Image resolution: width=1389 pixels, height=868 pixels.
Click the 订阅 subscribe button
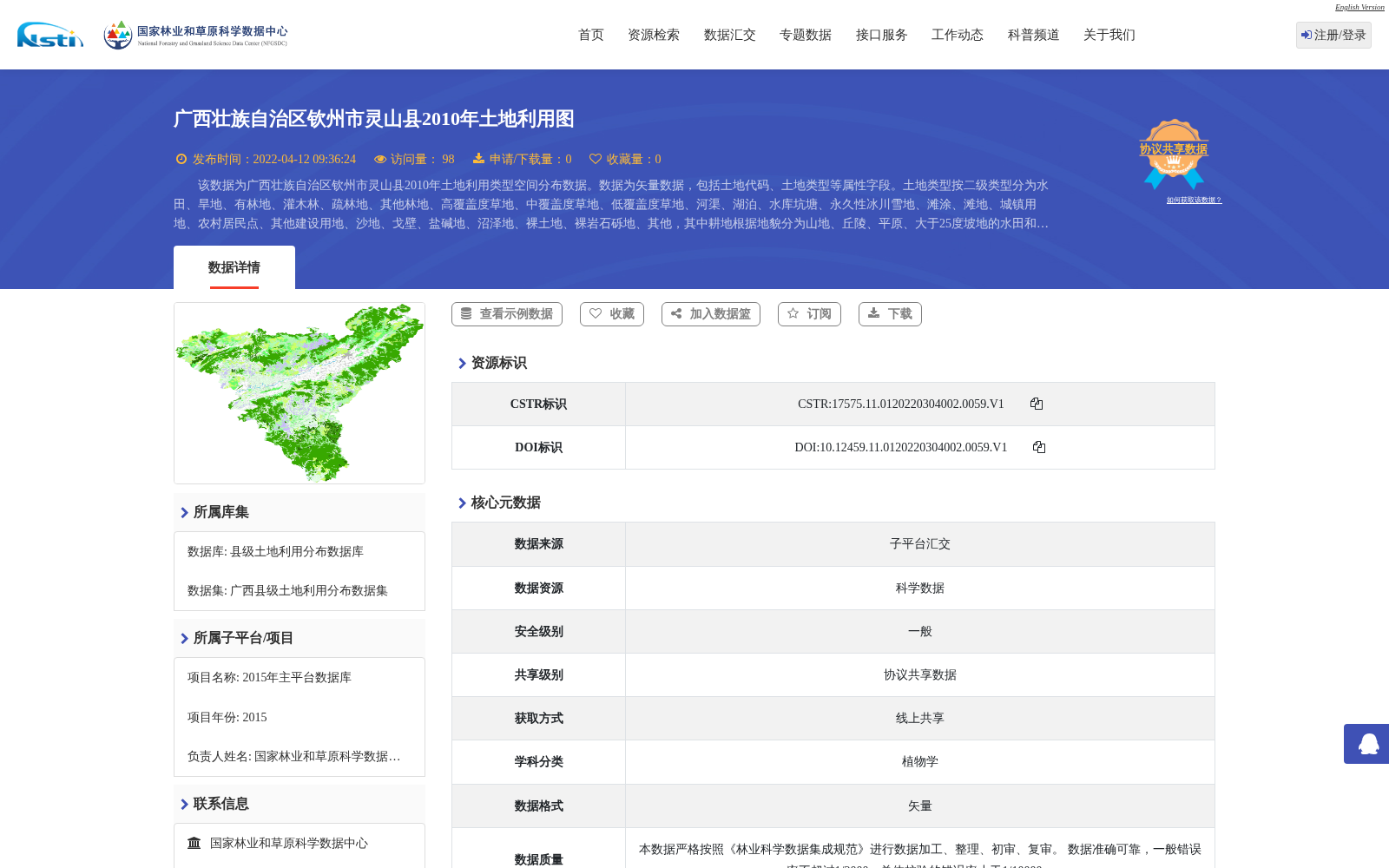809,314
